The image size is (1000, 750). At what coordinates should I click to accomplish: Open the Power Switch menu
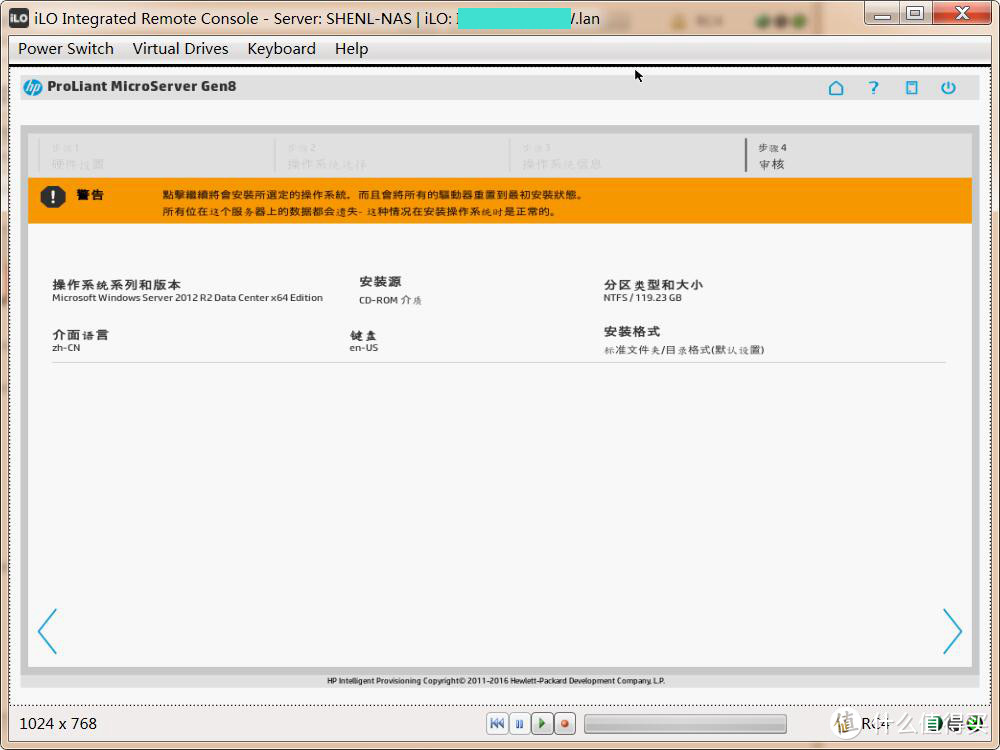click(x=65, y=48)
